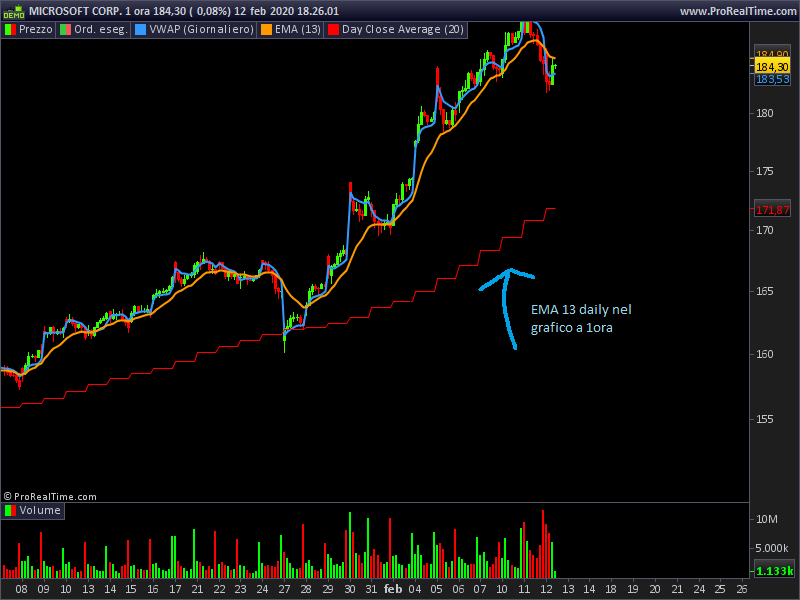800x600 pixels.
Task: Click the feb month label on time axis
Action: (x=393, y=589)
